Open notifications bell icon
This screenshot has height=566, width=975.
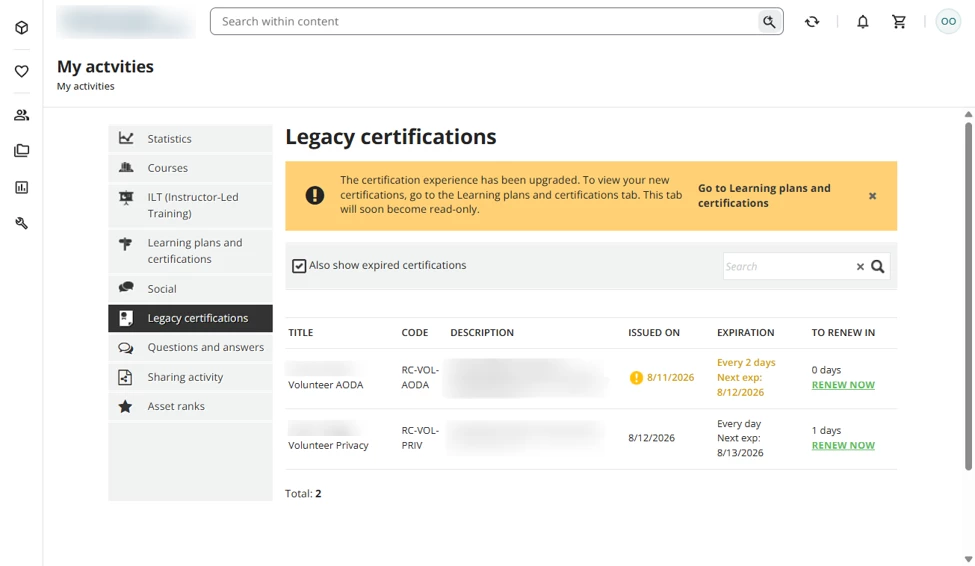tap(862, 22)
